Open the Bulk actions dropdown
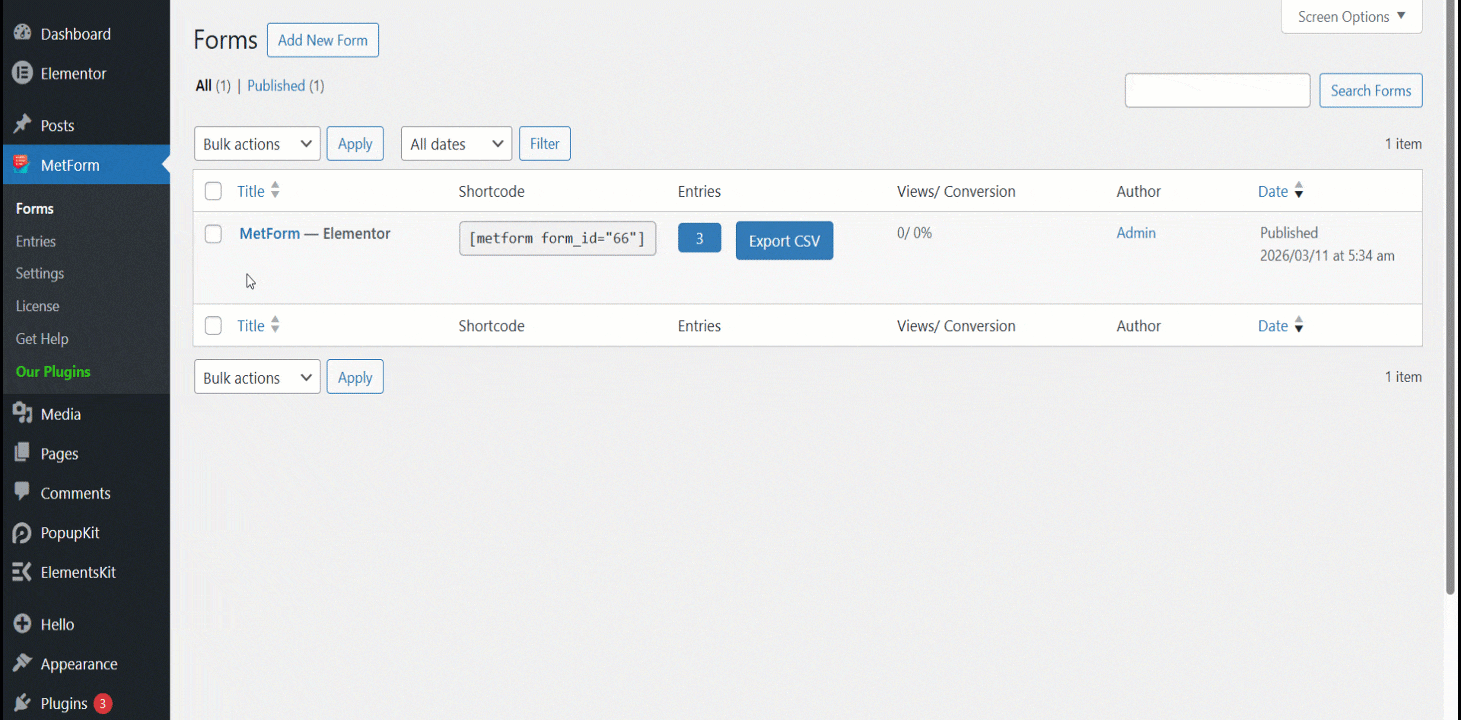 click(256, 143)
